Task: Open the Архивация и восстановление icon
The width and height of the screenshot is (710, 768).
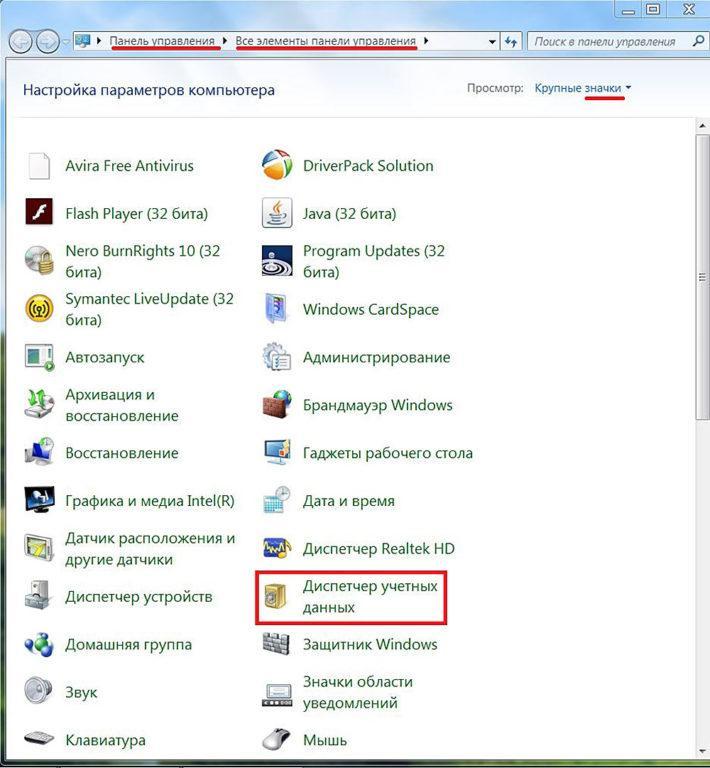Action: (x=39, y=404)
